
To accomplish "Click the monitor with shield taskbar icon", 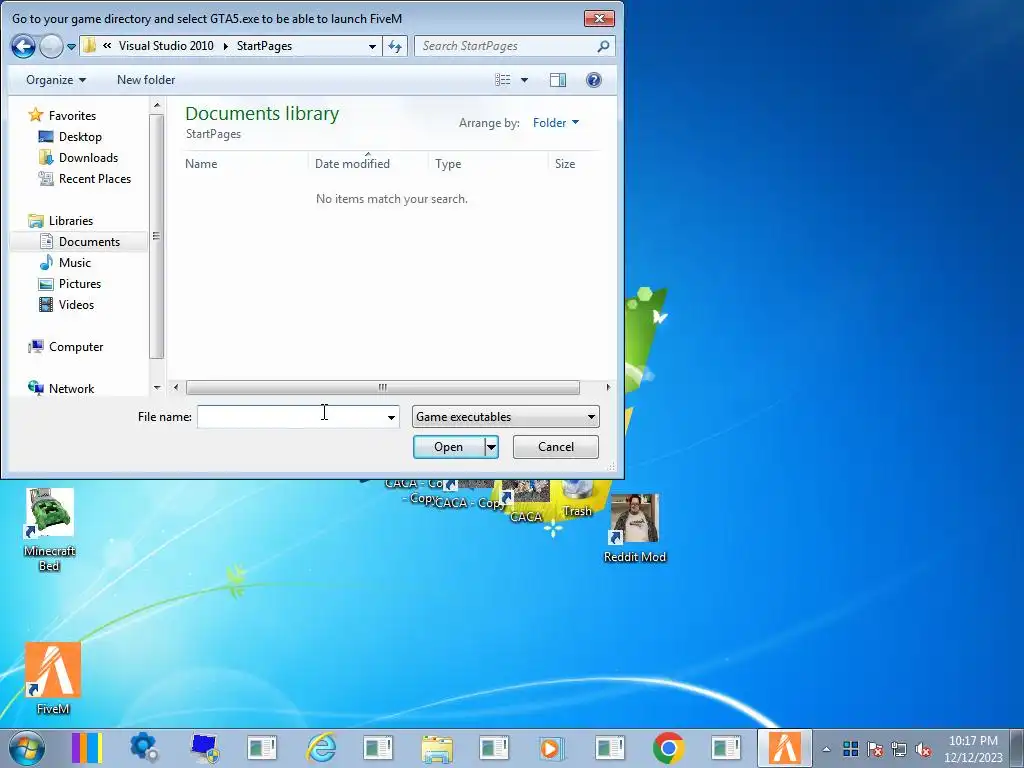I will click(x=204, y=748).
